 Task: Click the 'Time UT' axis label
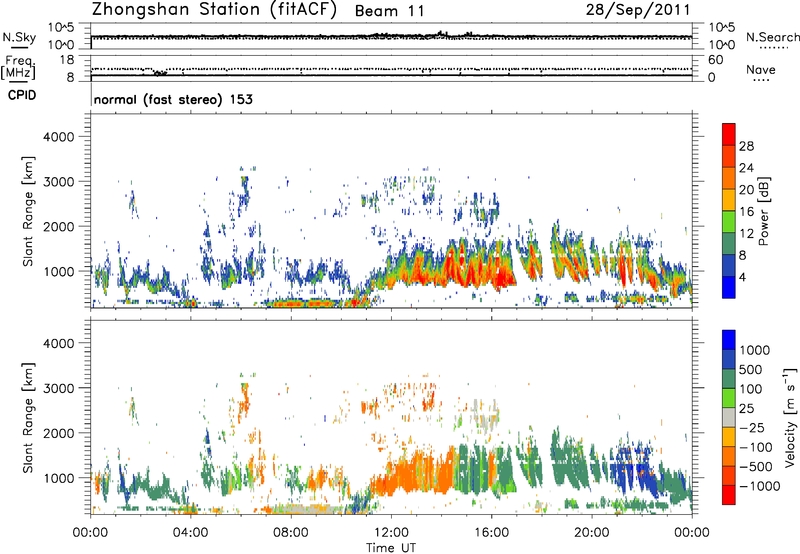coord(391,548)
